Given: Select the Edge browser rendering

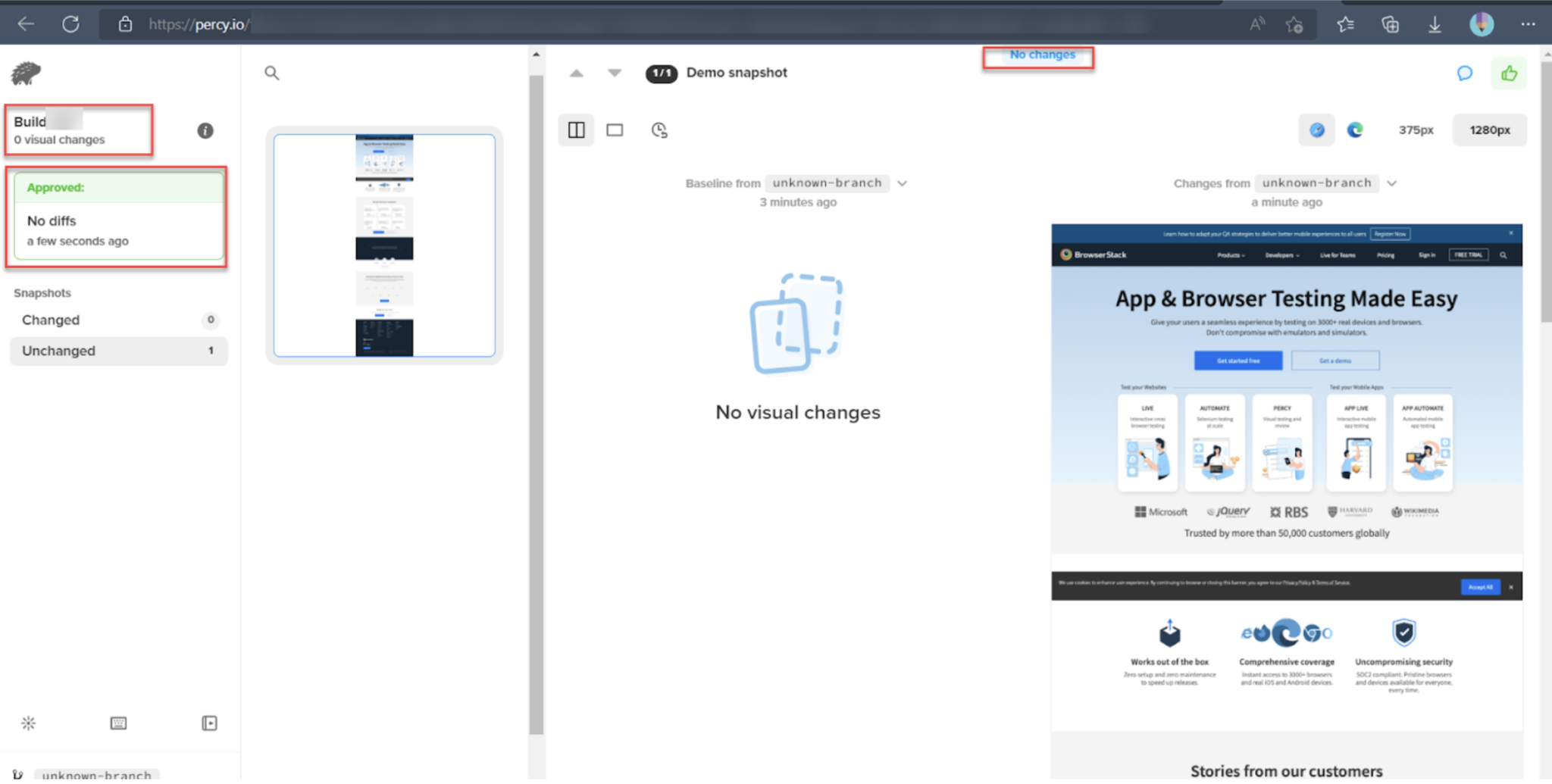Looking at the screenshot, I should pyautogui.click(x=1355, y=130).
